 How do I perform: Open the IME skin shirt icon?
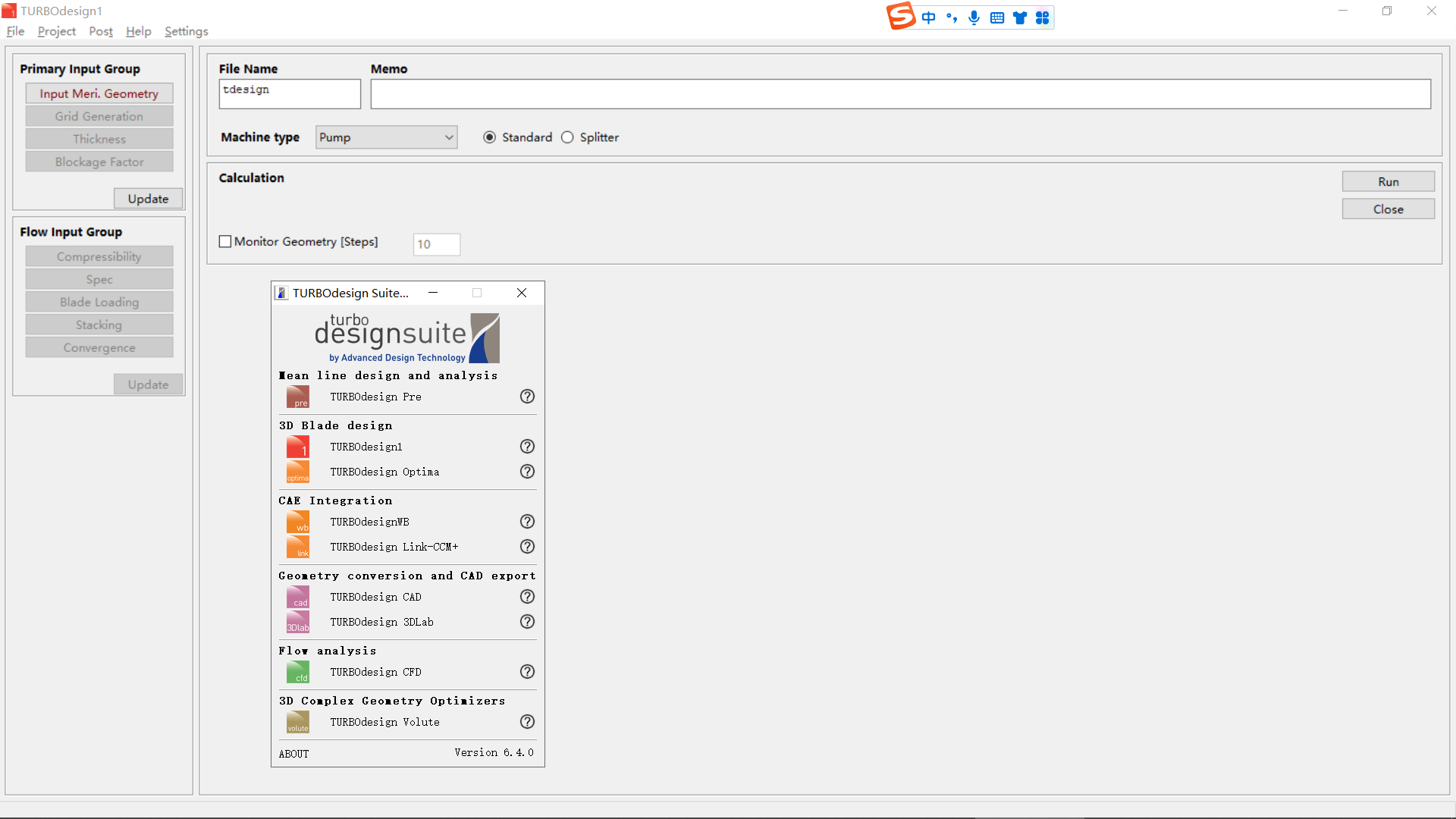tap(1020, 17)
